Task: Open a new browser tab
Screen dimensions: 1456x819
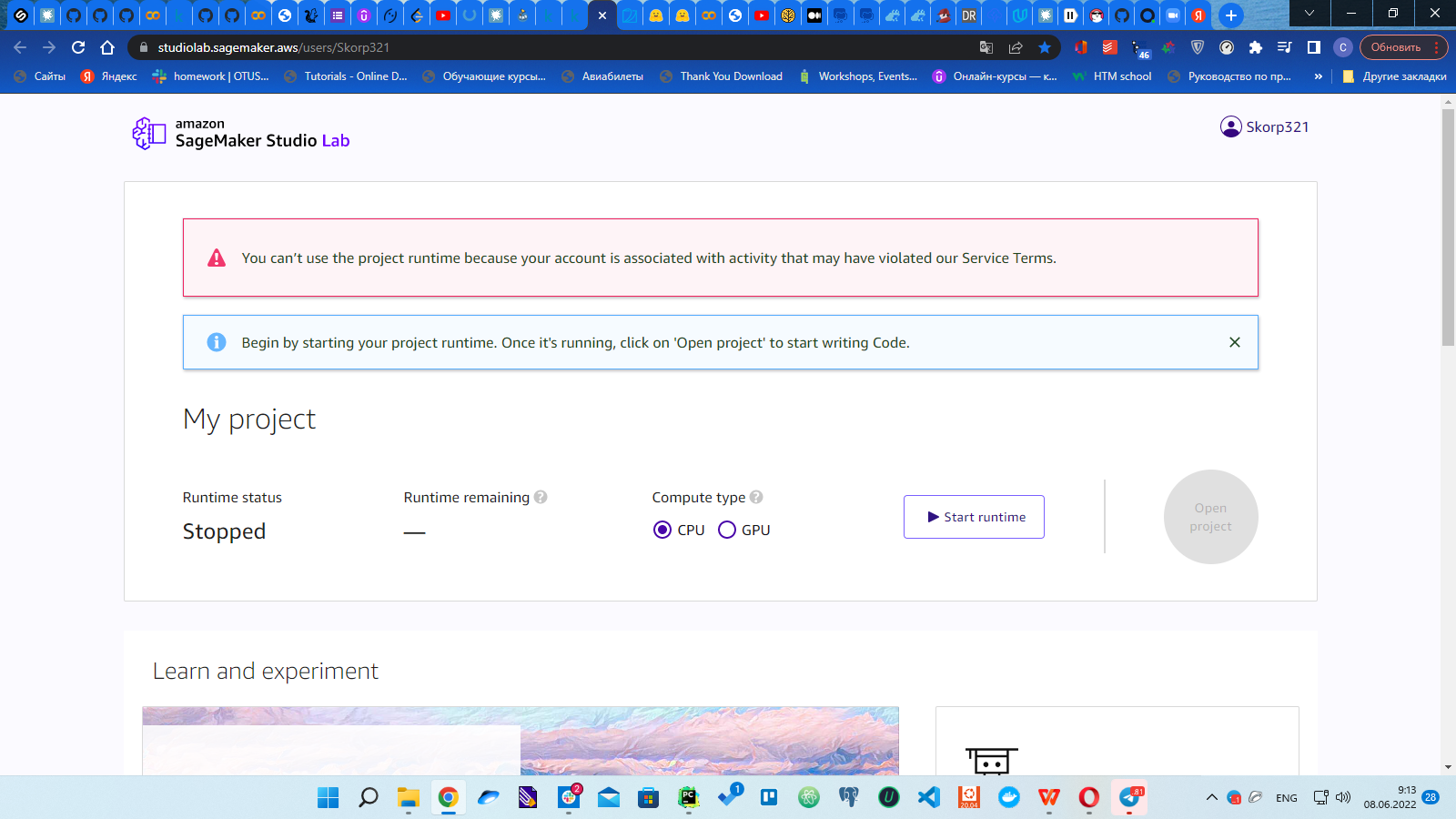Action: (1230, 15)
